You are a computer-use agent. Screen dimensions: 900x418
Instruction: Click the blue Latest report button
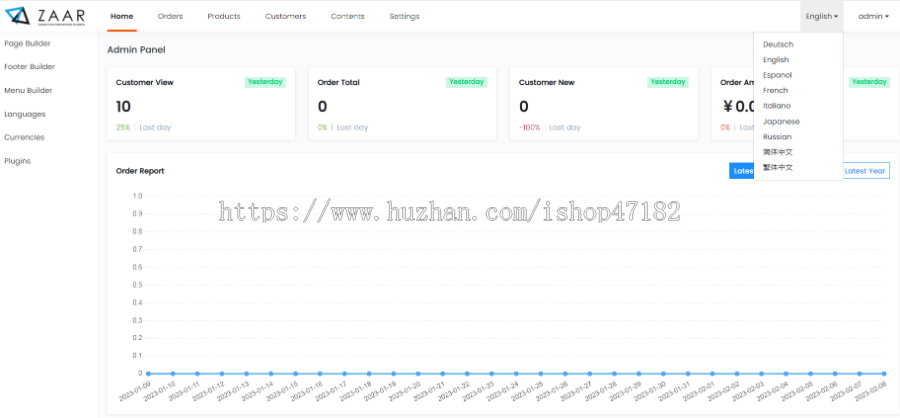(x=742, y=171)
